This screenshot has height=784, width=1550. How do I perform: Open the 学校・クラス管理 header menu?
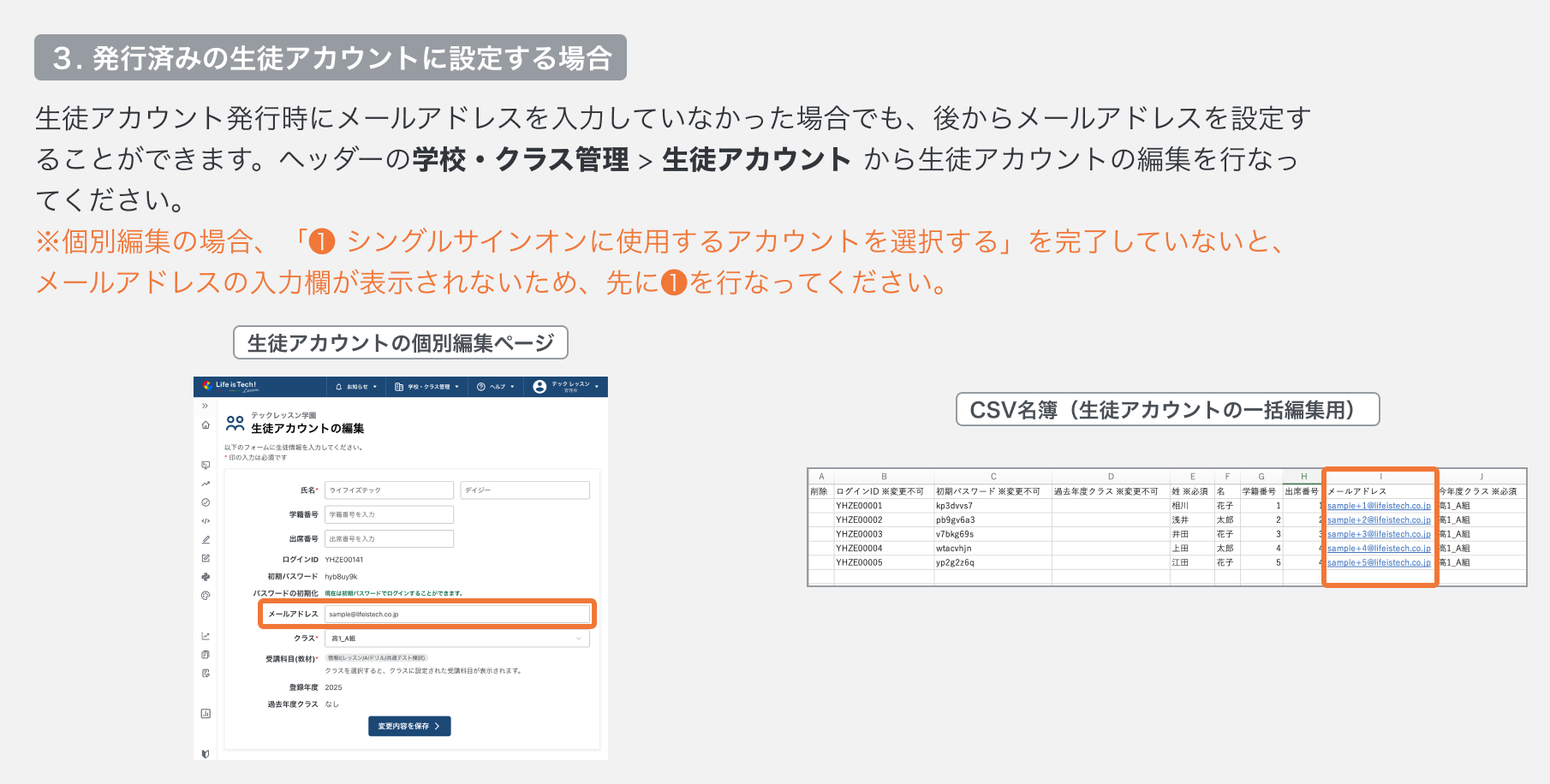click(426, 387)
